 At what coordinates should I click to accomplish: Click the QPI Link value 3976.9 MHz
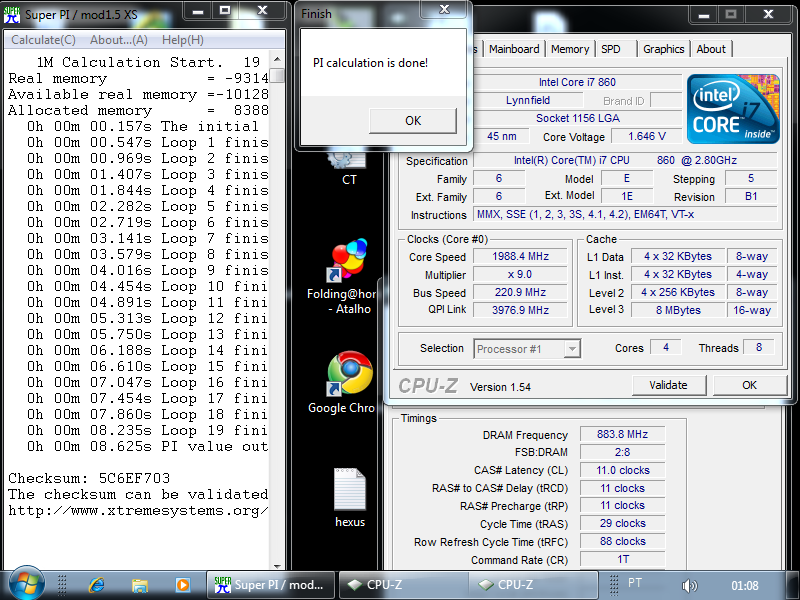(520, 310)
